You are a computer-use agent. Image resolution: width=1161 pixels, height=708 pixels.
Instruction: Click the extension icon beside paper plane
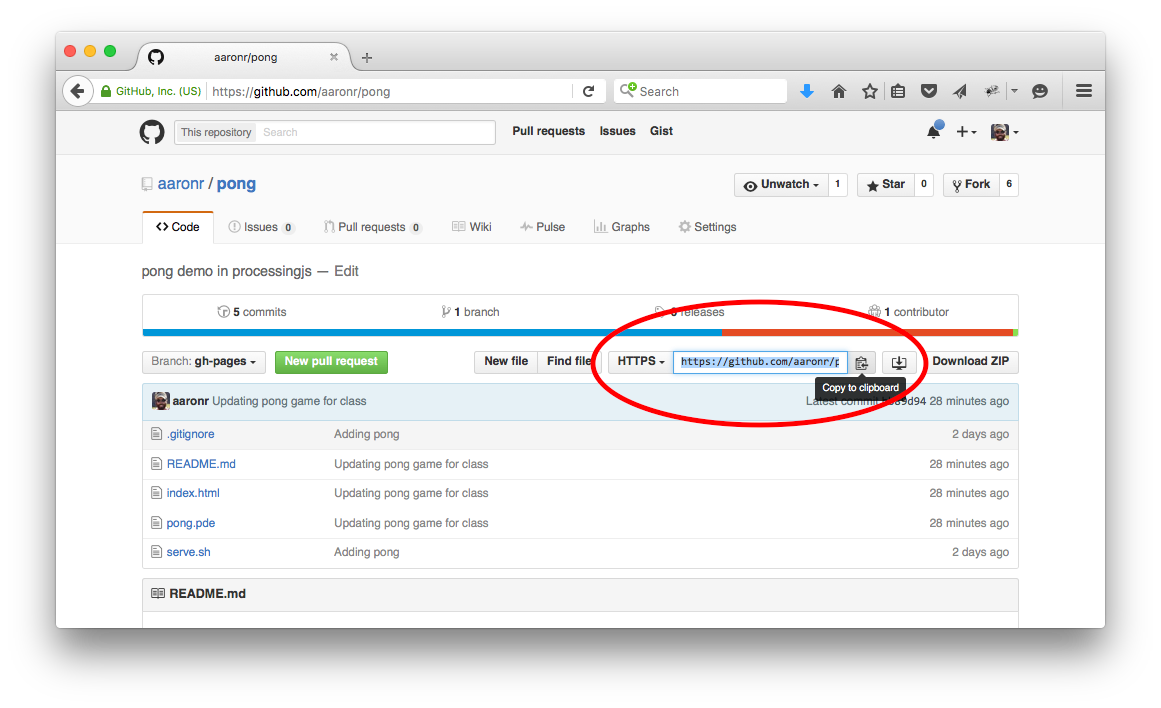click(x=991, y=91)
